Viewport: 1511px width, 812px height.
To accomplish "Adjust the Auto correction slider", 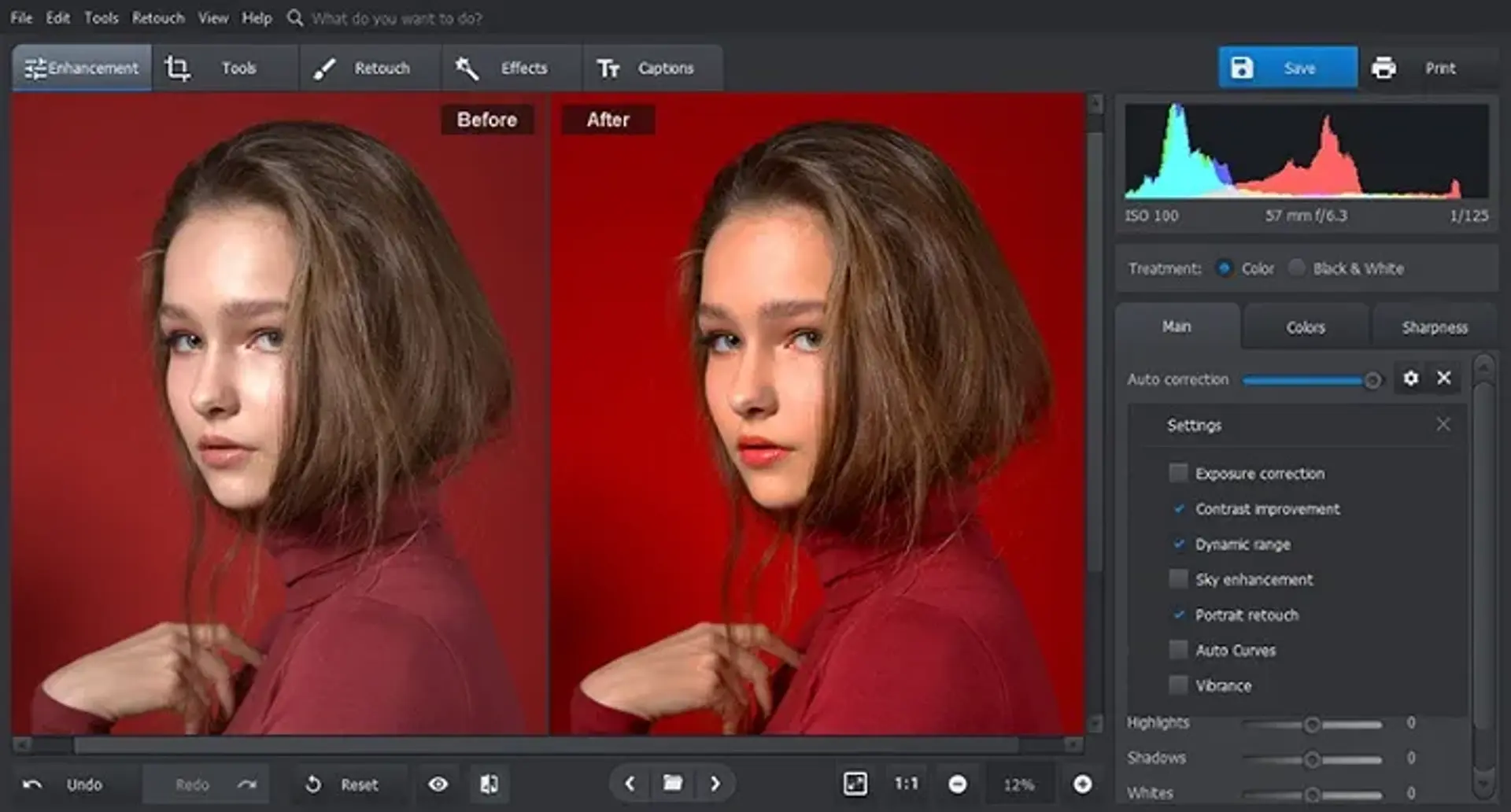I will [x=1311, y=380].
